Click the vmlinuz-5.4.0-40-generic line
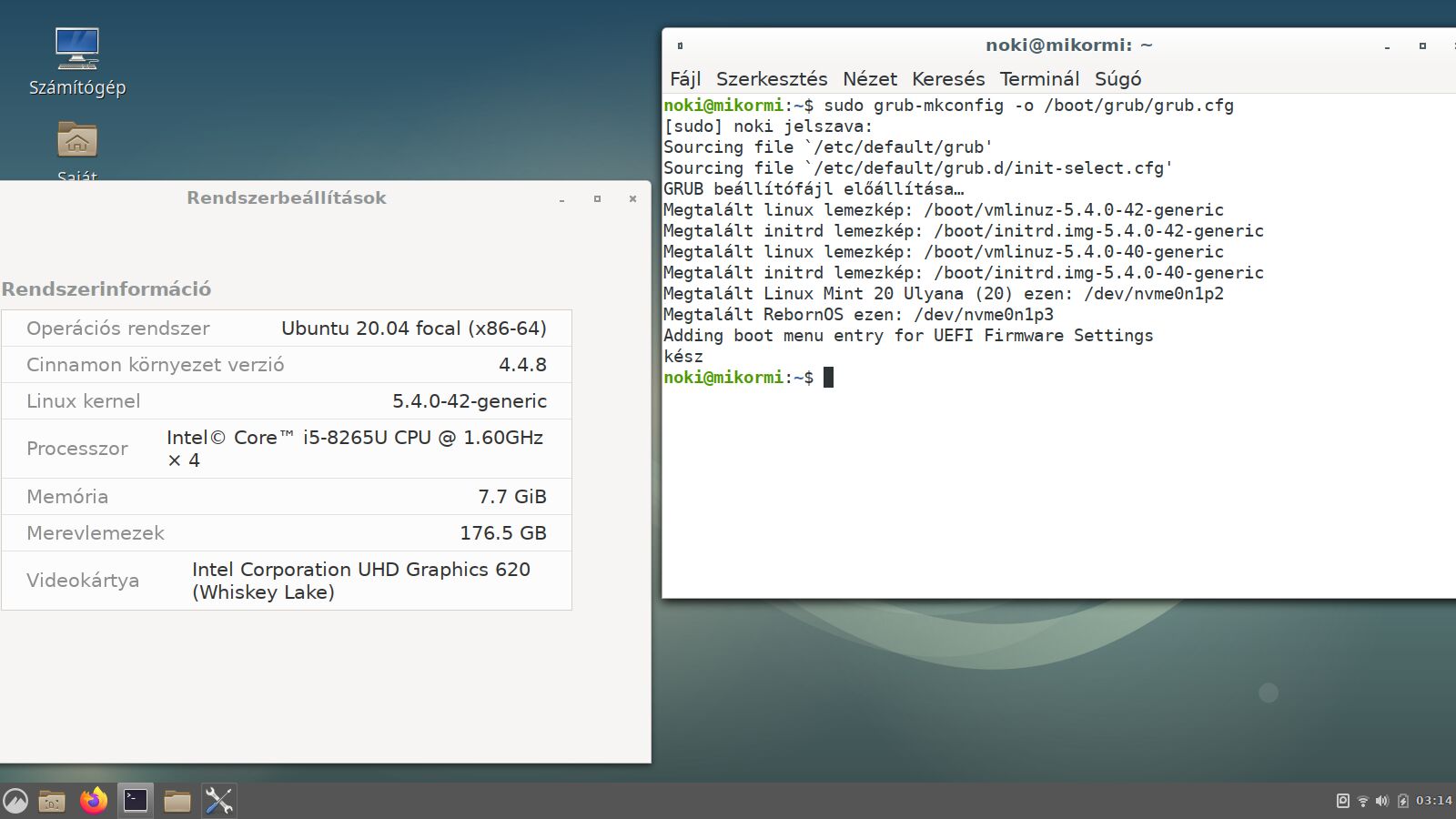Image resolution: width=1456 pixels, height=819 pixels. (944, 252)
